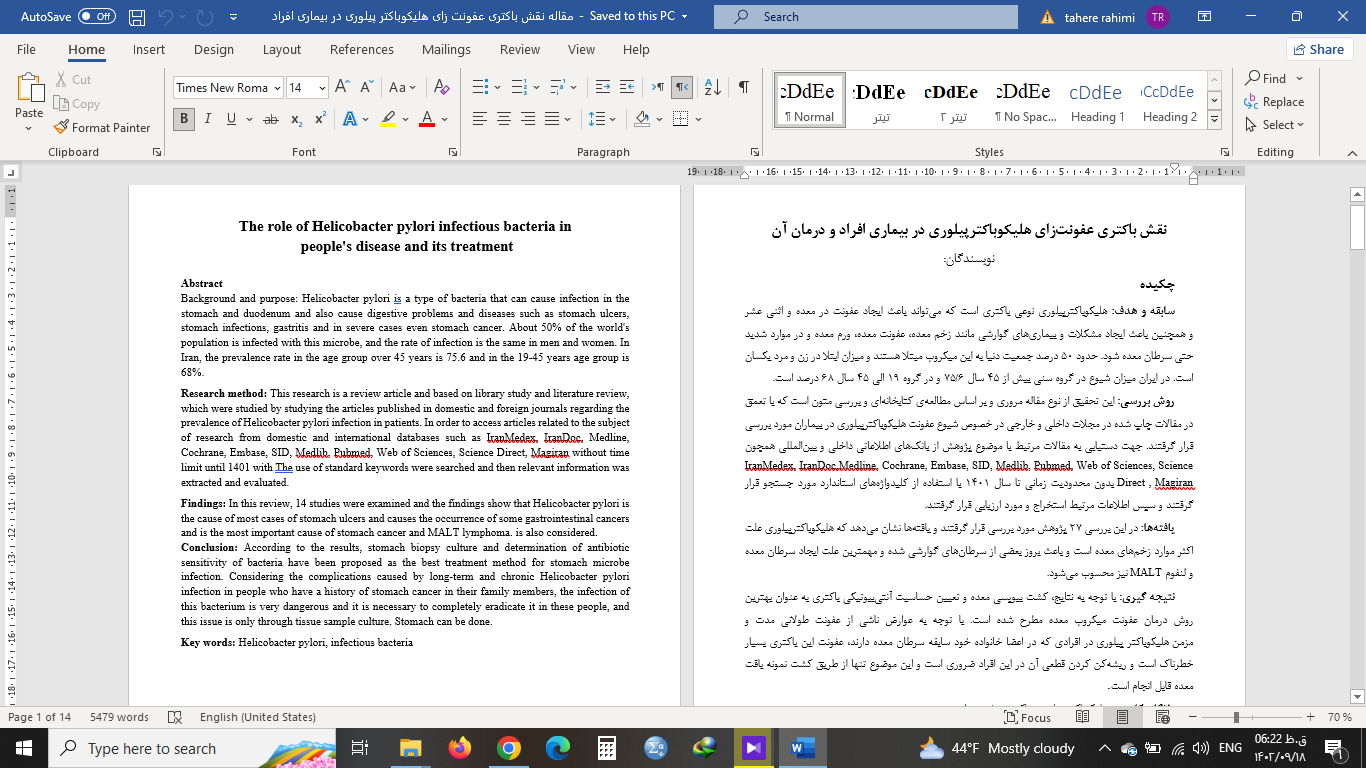Click the Share button

[x=1319, y=49]
